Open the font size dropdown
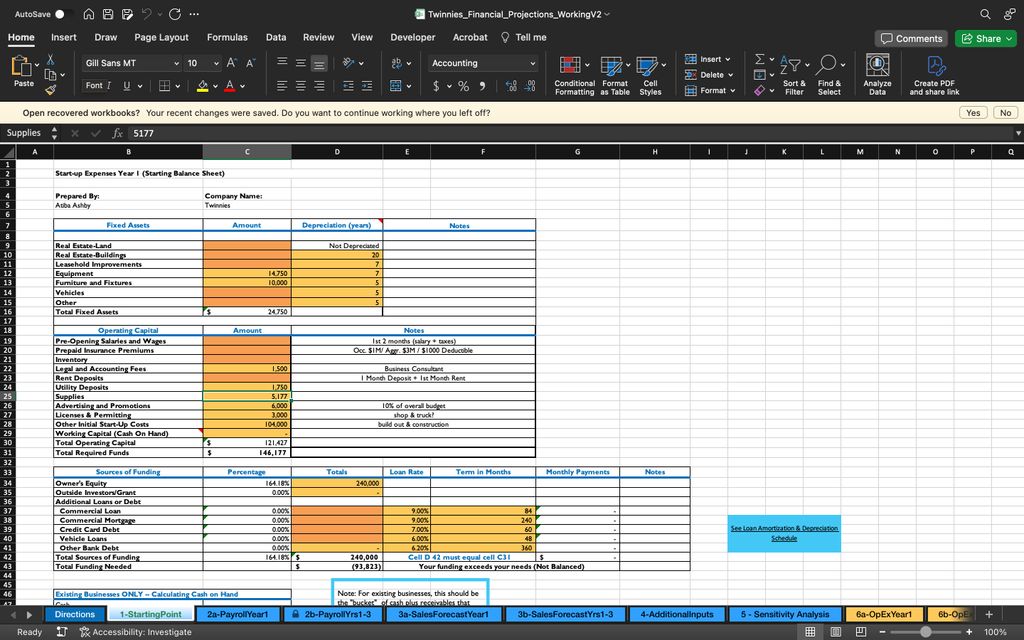 click(216, 63)
